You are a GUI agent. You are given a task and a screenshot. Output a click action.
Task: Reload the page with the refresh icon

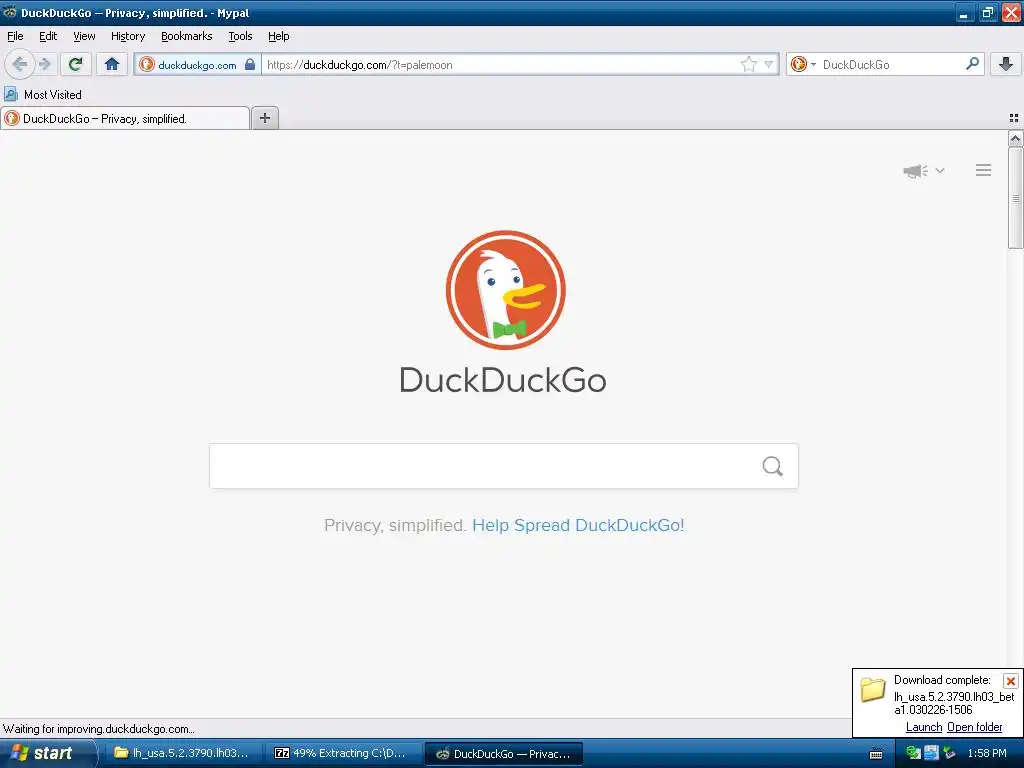pyautogui.click(x=76, y=64)
